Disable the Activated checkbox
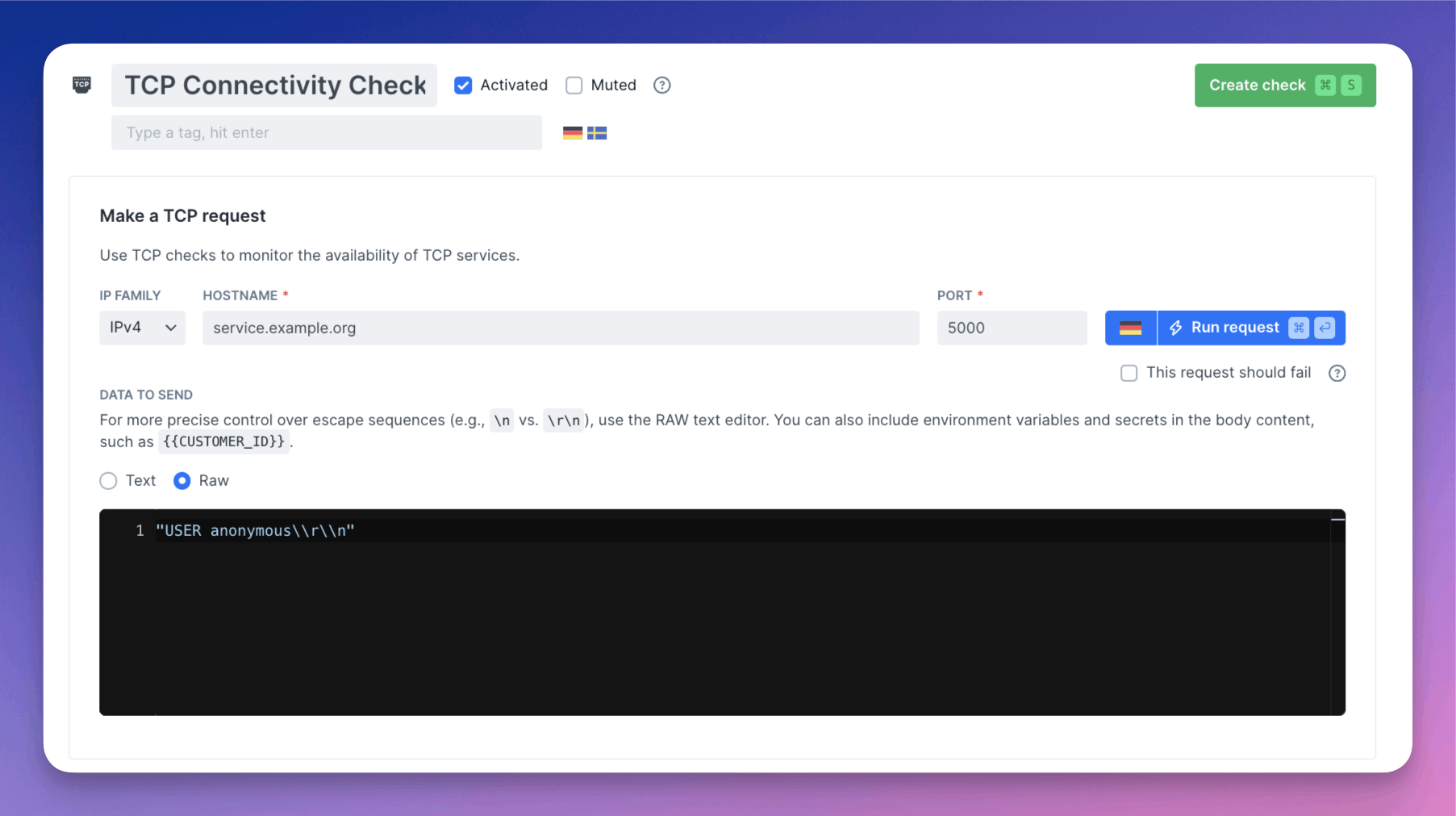 pyautogui.click(x=463, y=85)
